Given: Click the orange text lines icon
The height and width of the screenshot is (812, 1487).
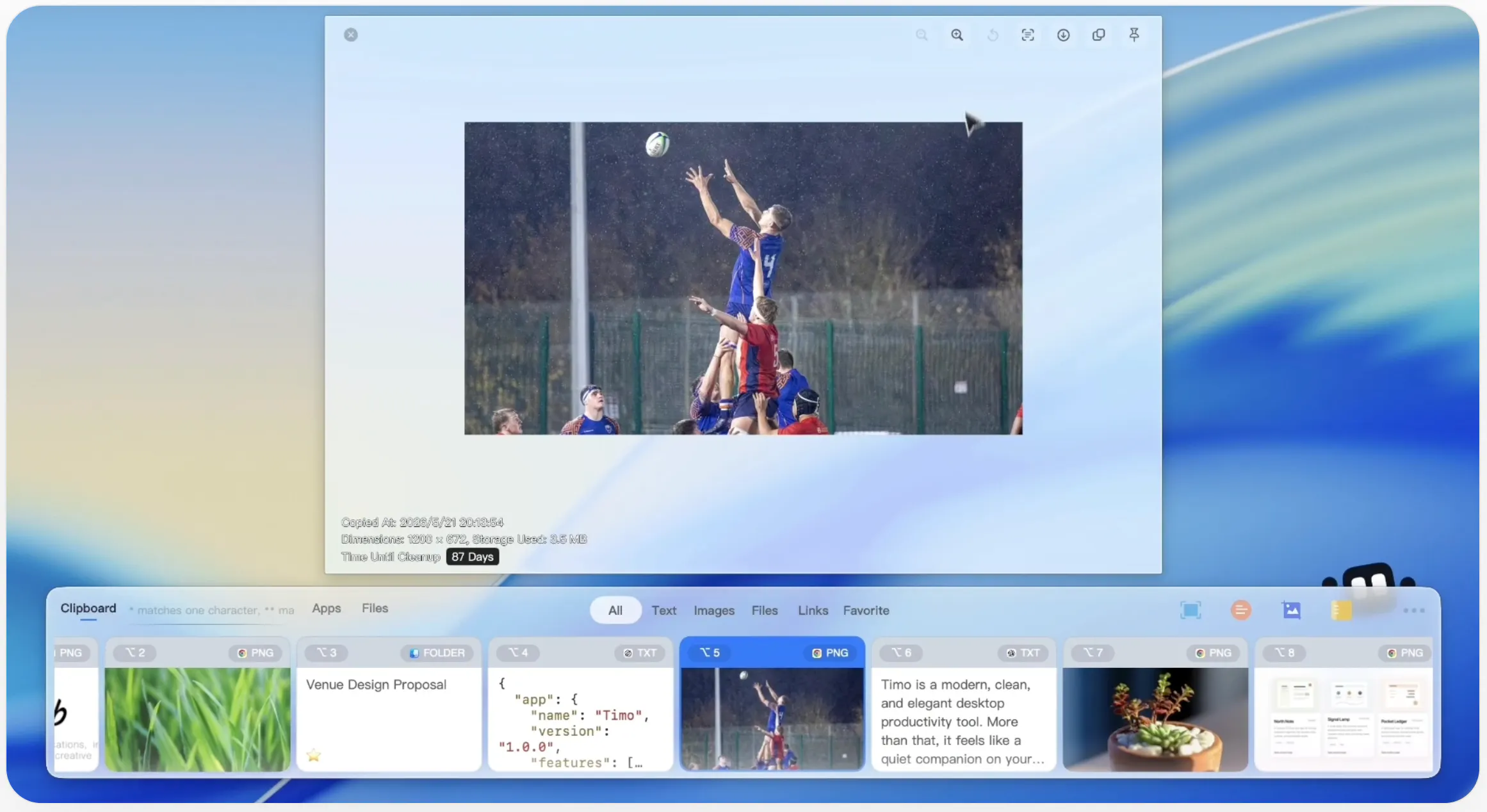Looking at the screenshot, I should [x=1241, y=610].
